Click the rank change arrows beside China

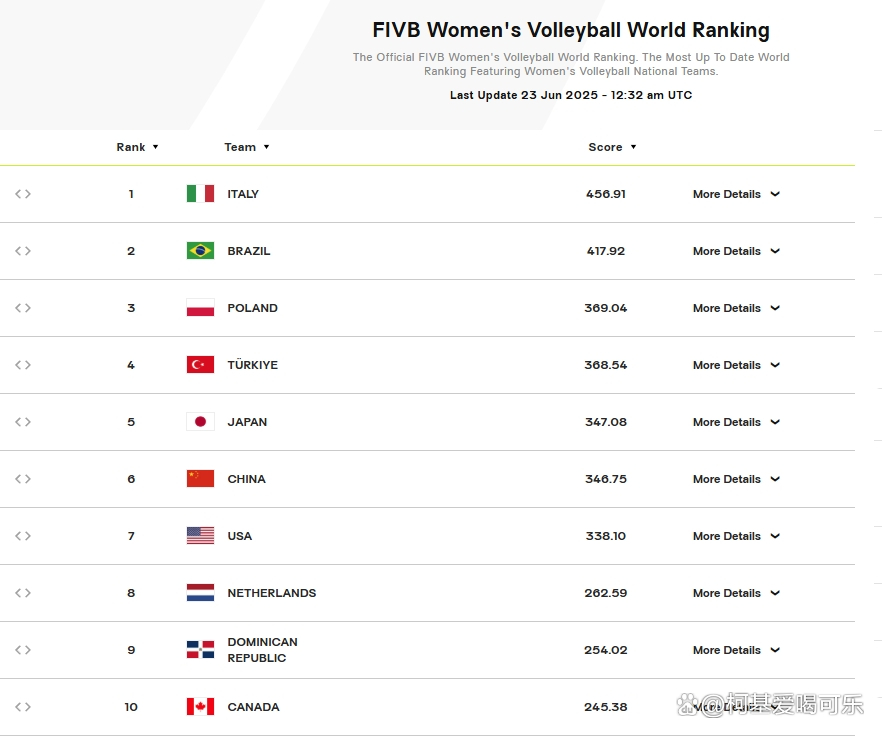tap(23, 479)
